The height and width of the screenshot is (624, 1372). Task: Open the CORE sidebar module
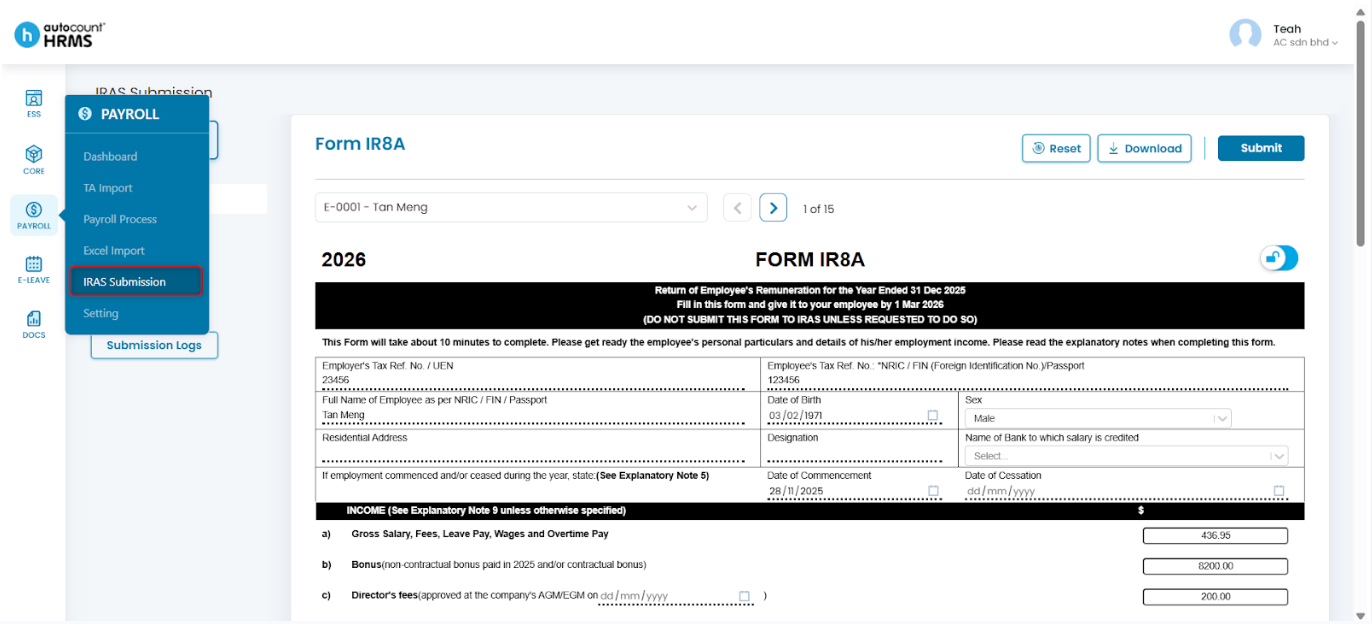[34, 160]
